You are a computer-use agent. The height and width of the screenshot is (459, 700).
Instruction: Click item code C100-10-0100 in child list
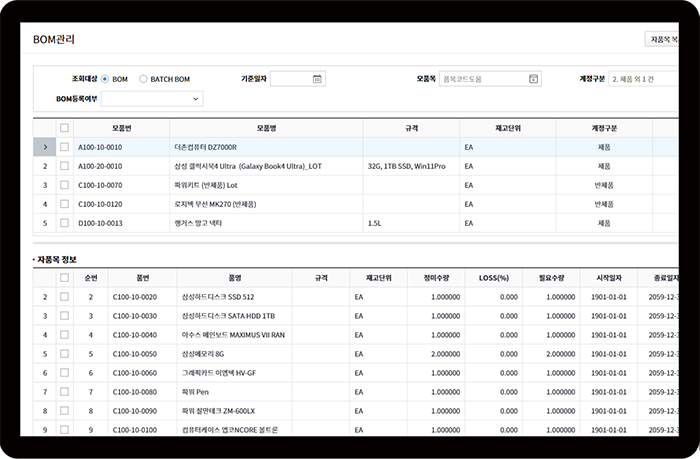pos(135,430)
